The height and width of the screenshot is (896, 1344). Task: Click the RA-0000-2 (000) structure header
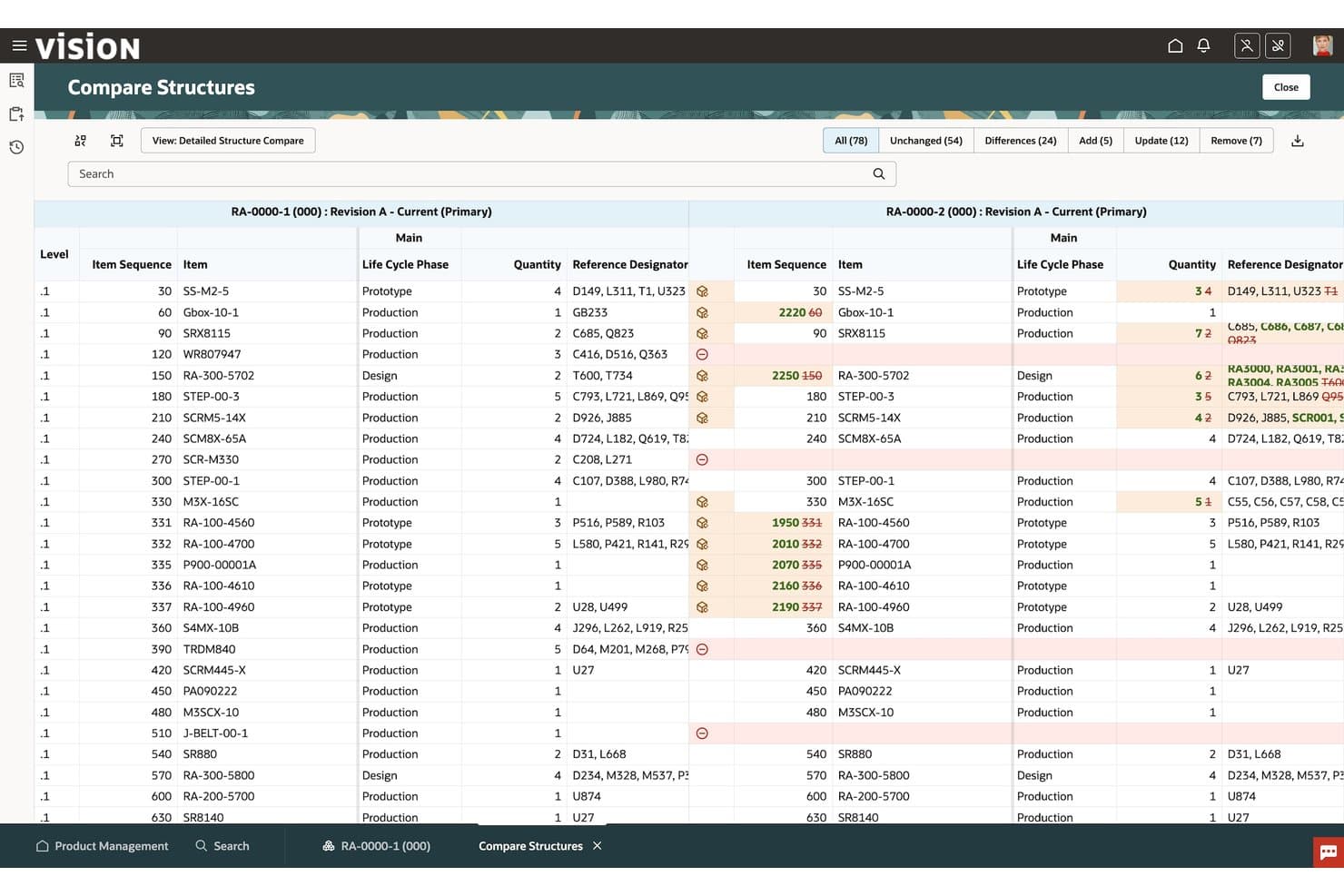(1016, 212)
